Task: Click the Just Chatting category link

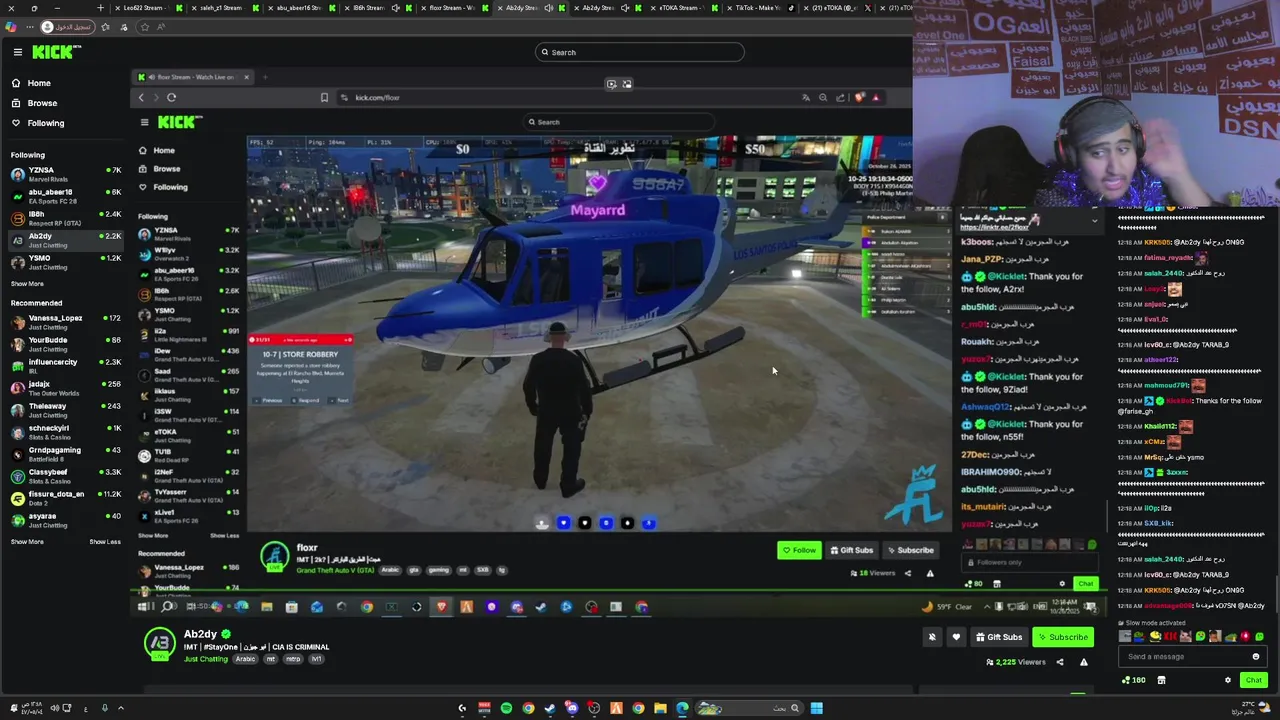Action: [x=206, y=659]
